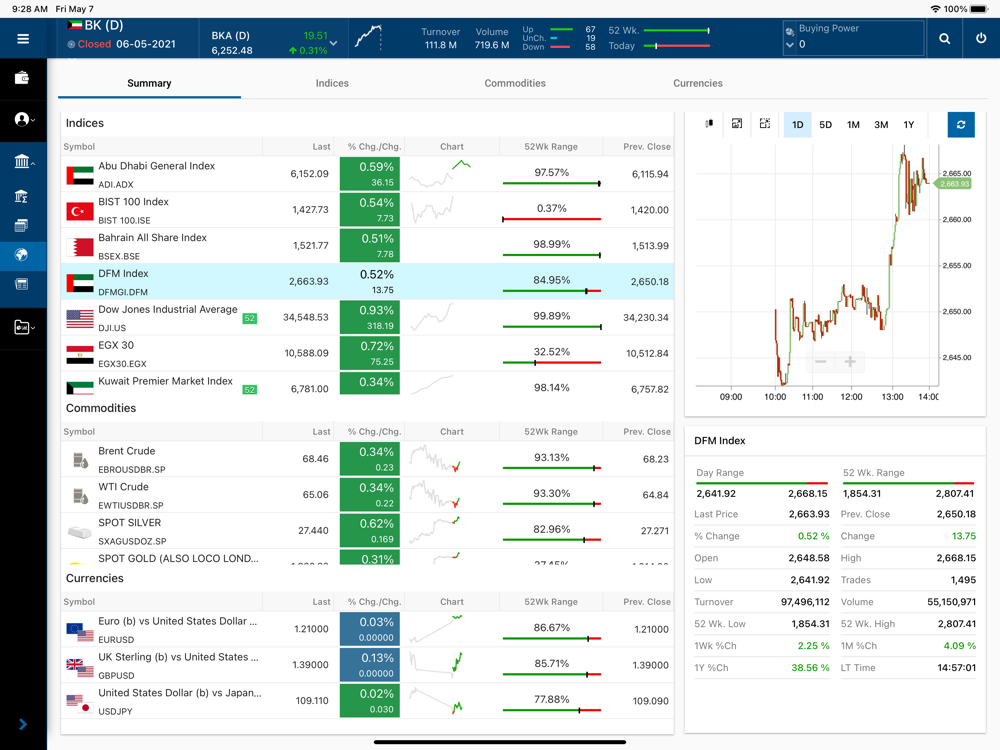Screen dimensions: 1000x750
Task: Tap EGX 30 52Wk range bar
Action: click(552, 363)
